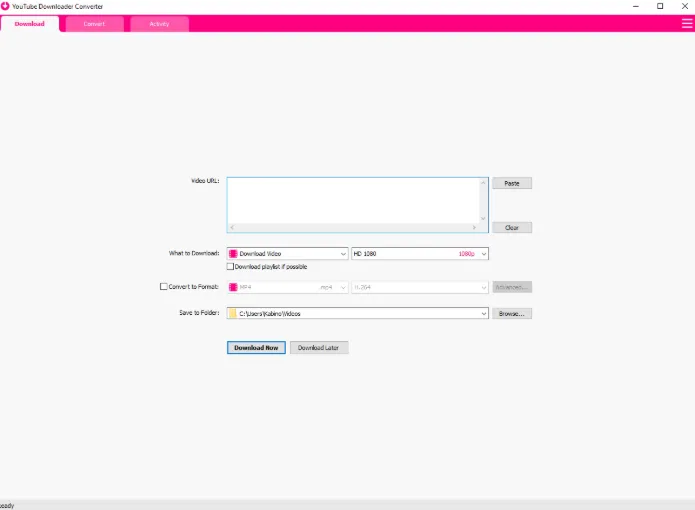Click the Save to Folder label

coord(199,312)
